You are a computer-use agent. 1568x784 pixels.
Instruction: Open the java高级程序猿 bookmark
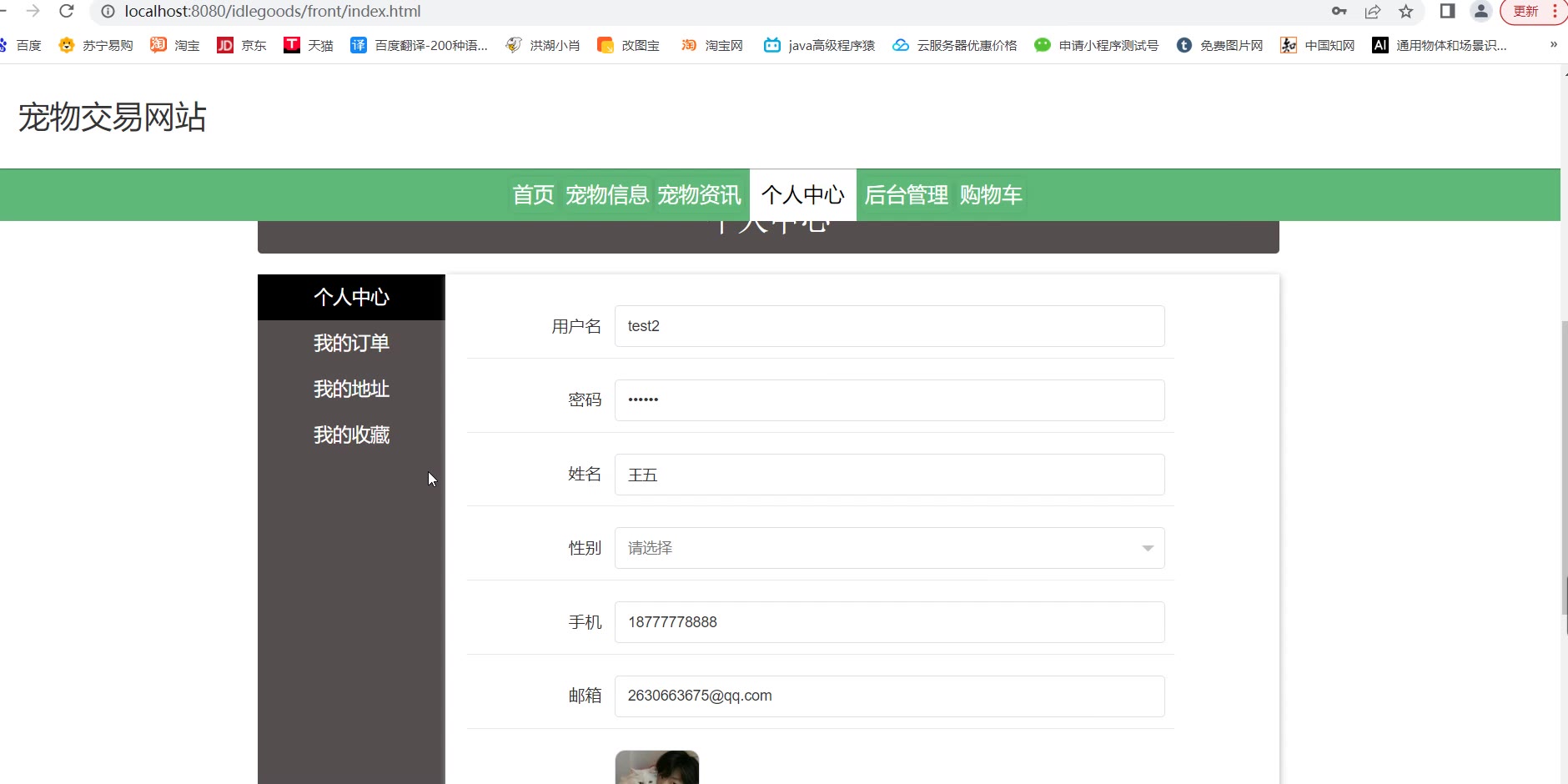819,45
